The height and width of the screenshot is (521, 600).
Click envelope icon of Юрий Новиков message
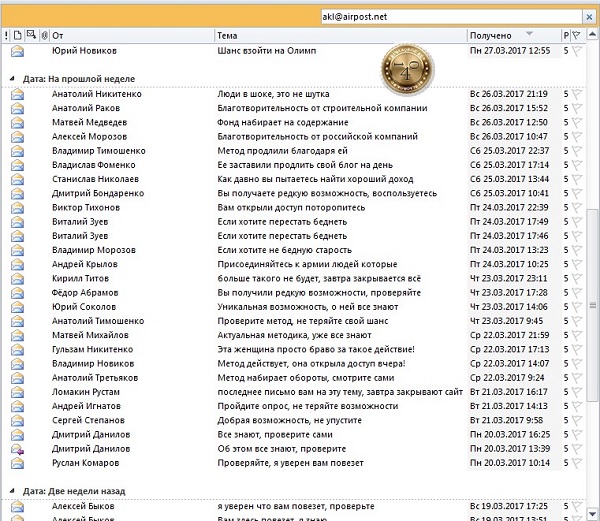point(17,51)
